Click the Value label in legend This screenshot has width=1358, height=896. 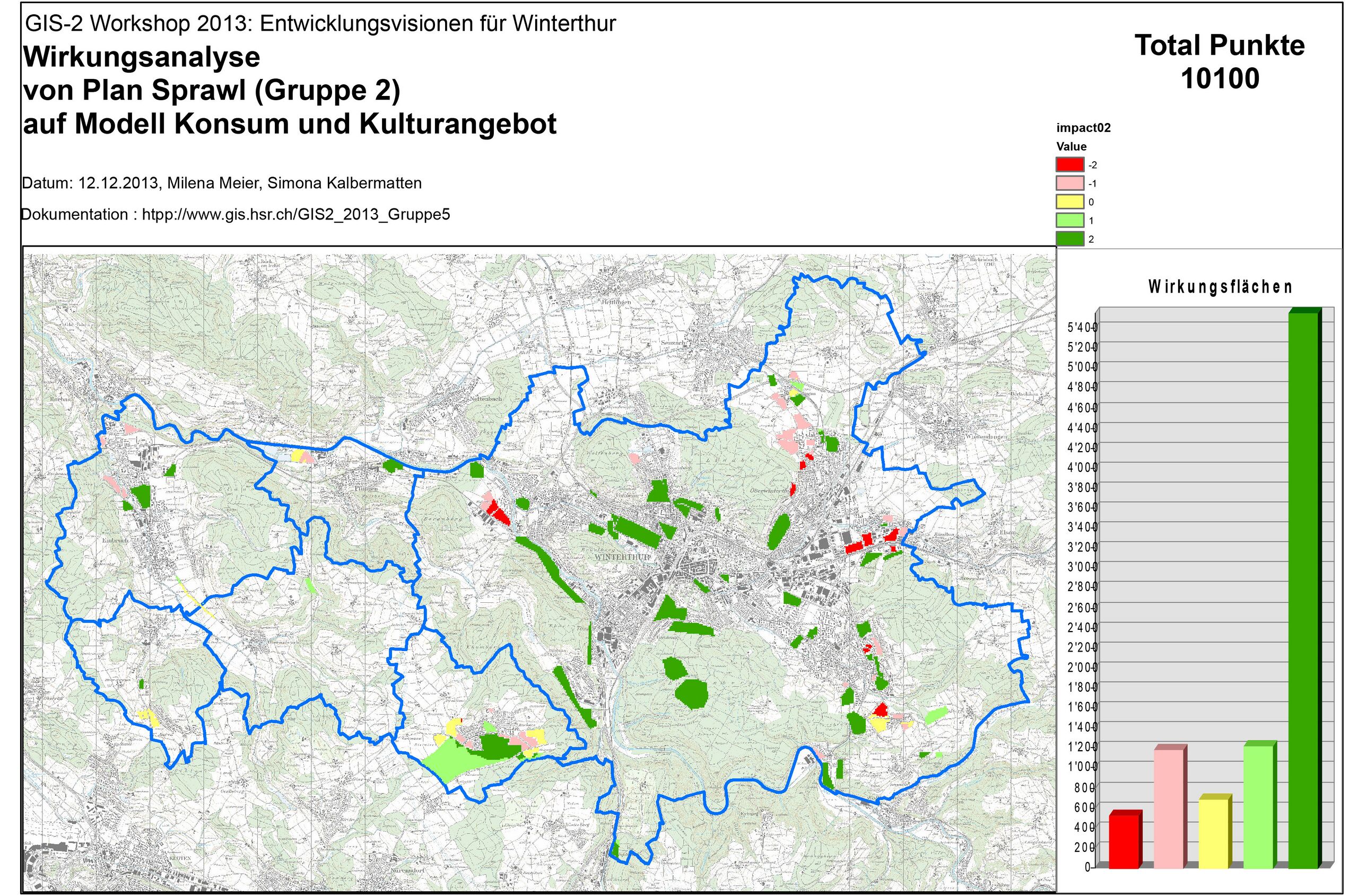pyautogui.click(x=1071, y=146)
